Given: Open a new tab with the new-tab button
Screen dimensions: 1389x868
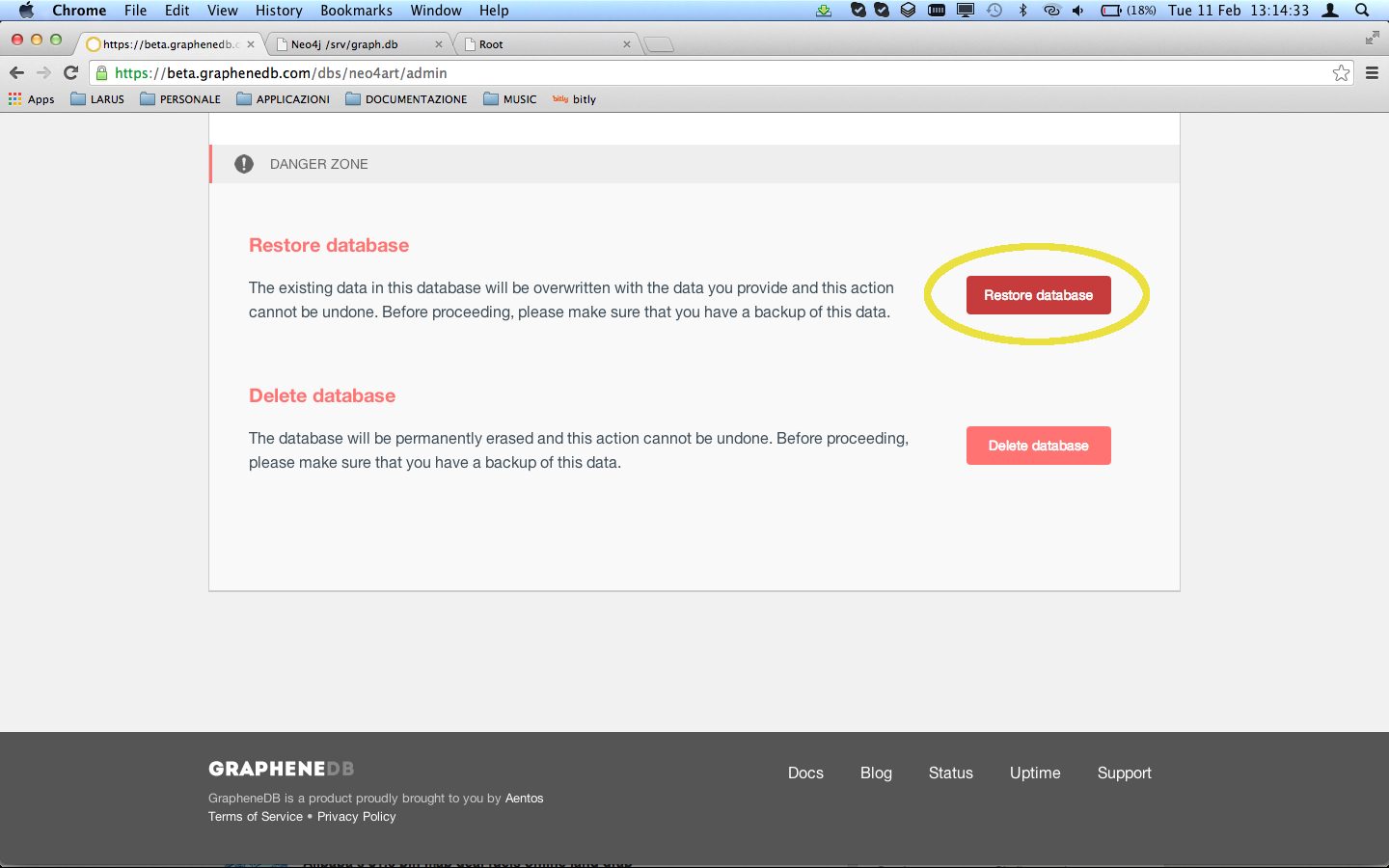Looking at the screenshot, I should tap(659, 44).
